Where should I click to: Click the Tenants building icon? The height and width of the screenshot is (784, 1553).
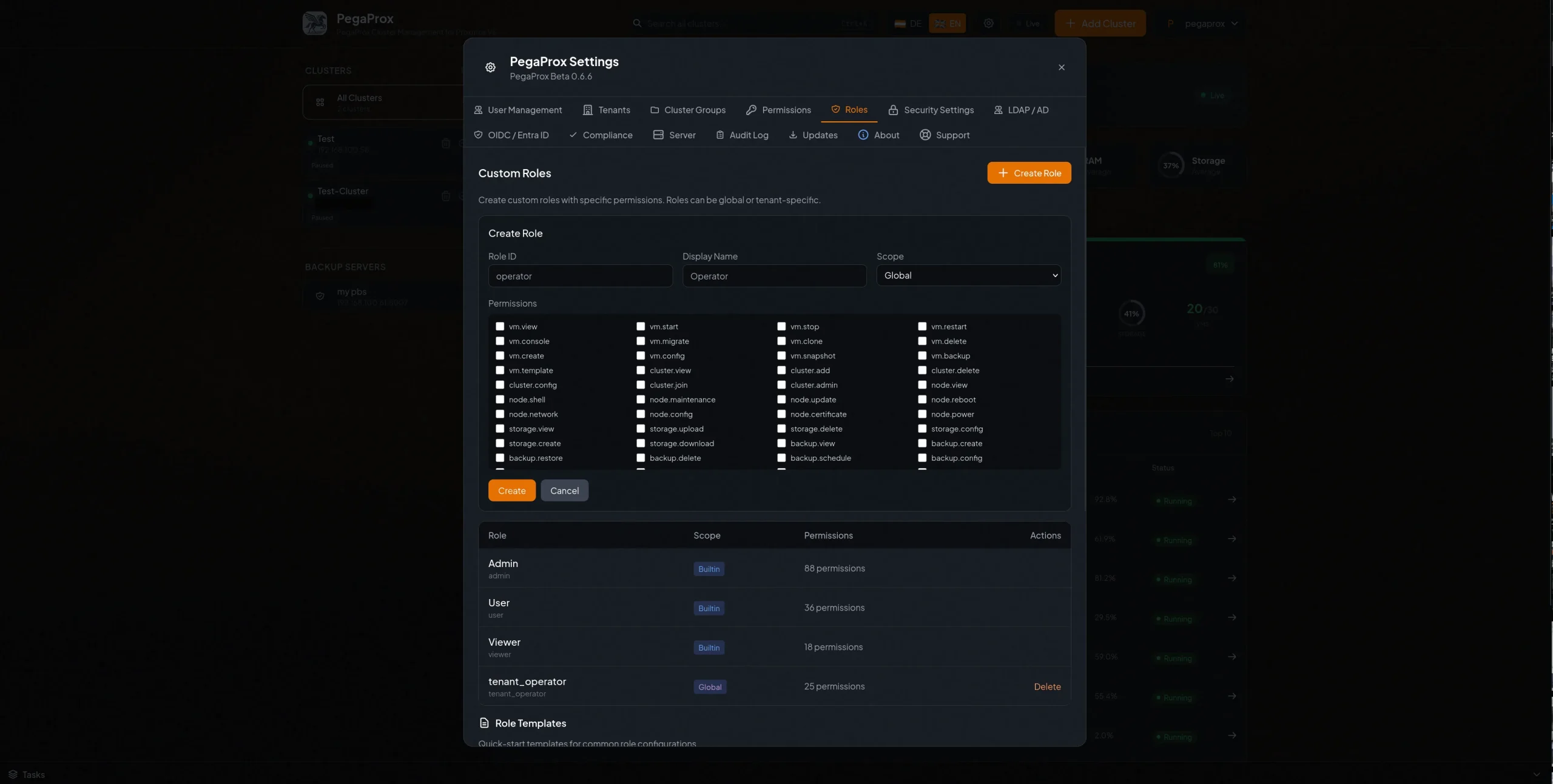(587, 110)
